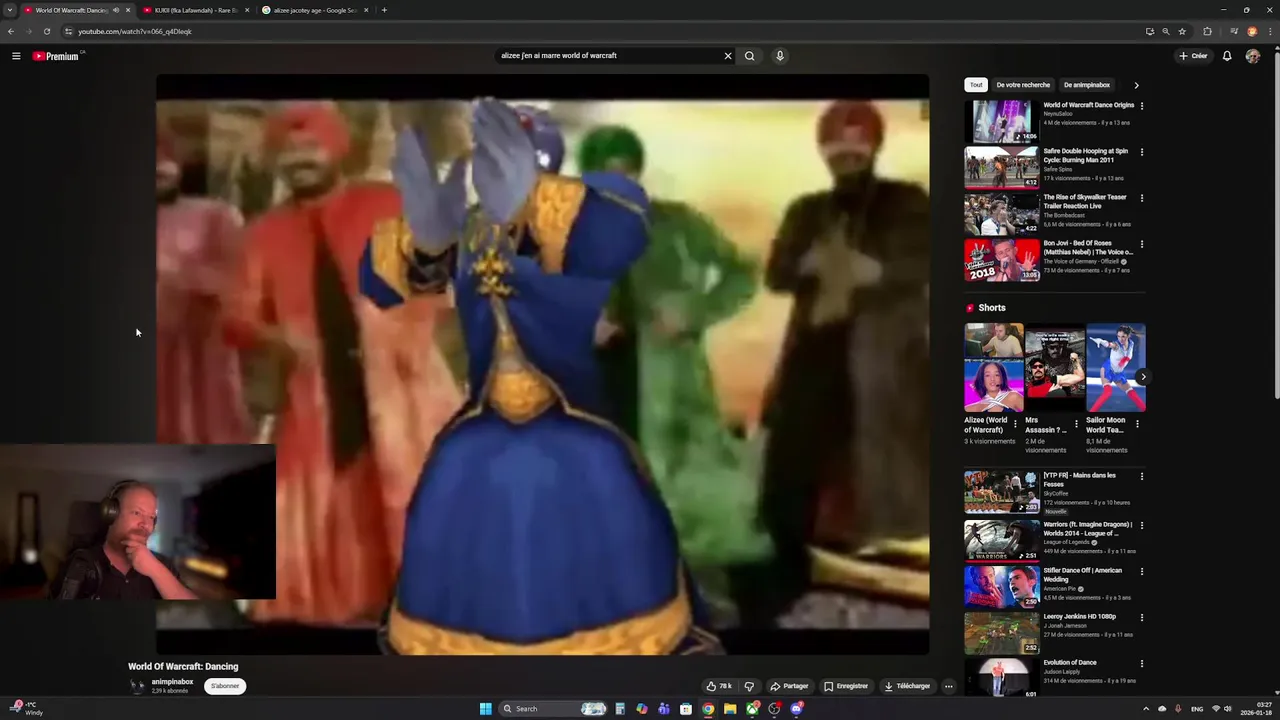
Task: Reload the page
Action: 46,31
